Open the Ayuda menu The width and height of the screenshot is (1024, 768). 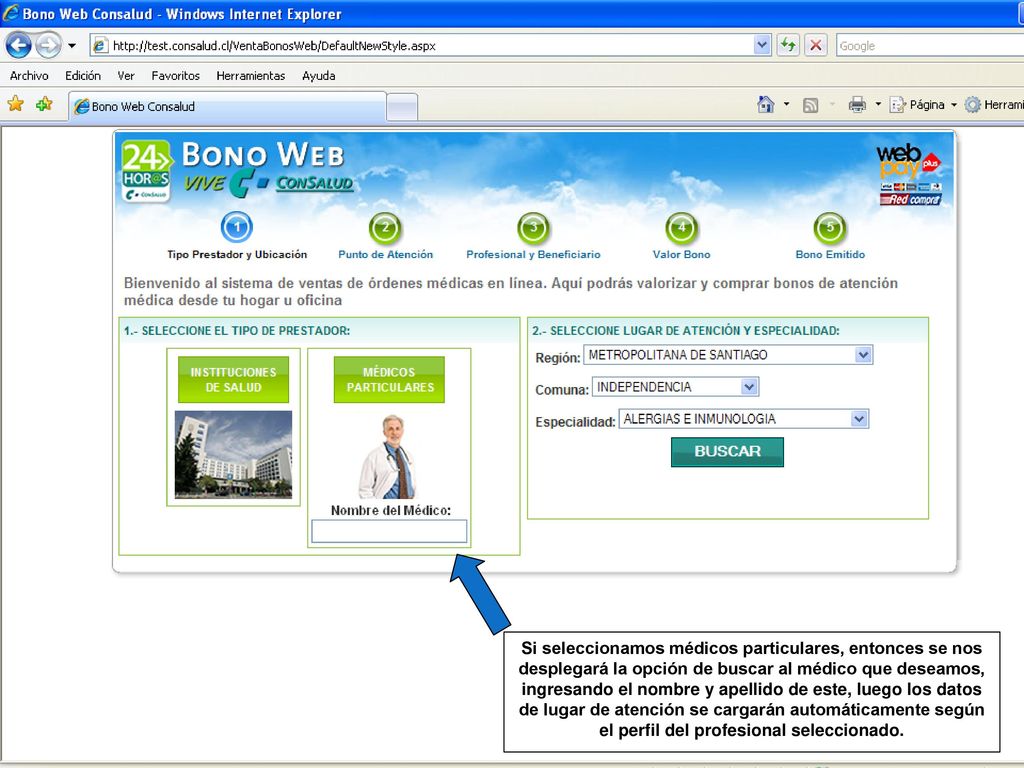point(319,76)
